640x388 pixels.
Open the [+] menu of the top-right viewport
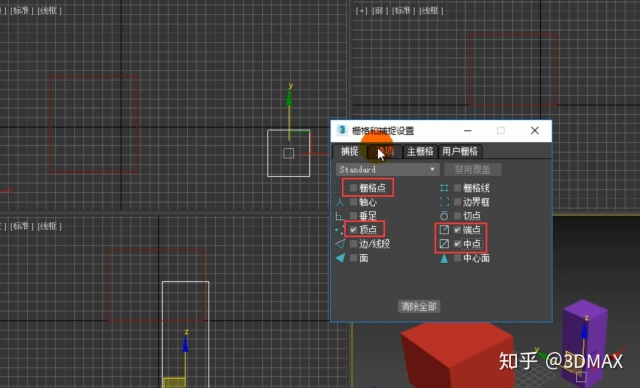(x=362, y=11)
